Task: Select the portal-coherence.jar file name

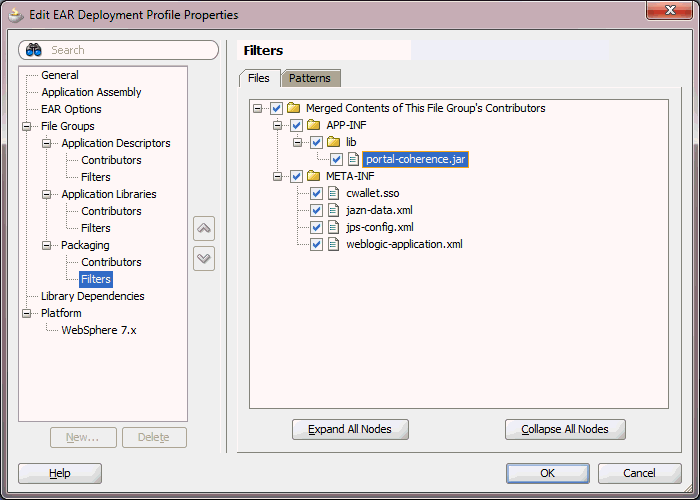Action: [x=415, y=159]
